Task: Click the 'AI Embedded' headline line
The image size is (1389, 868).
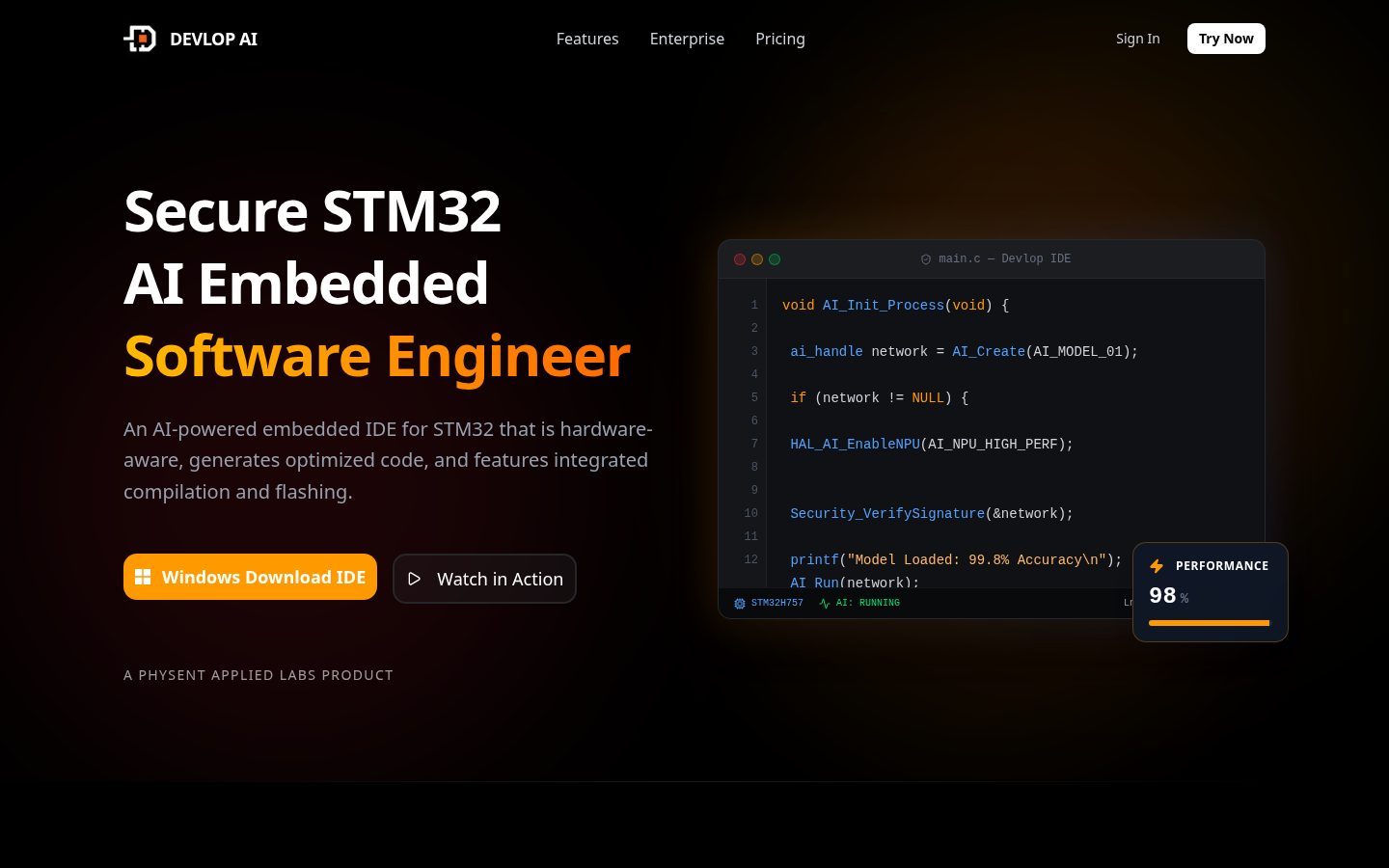Action: pos(306,284)
